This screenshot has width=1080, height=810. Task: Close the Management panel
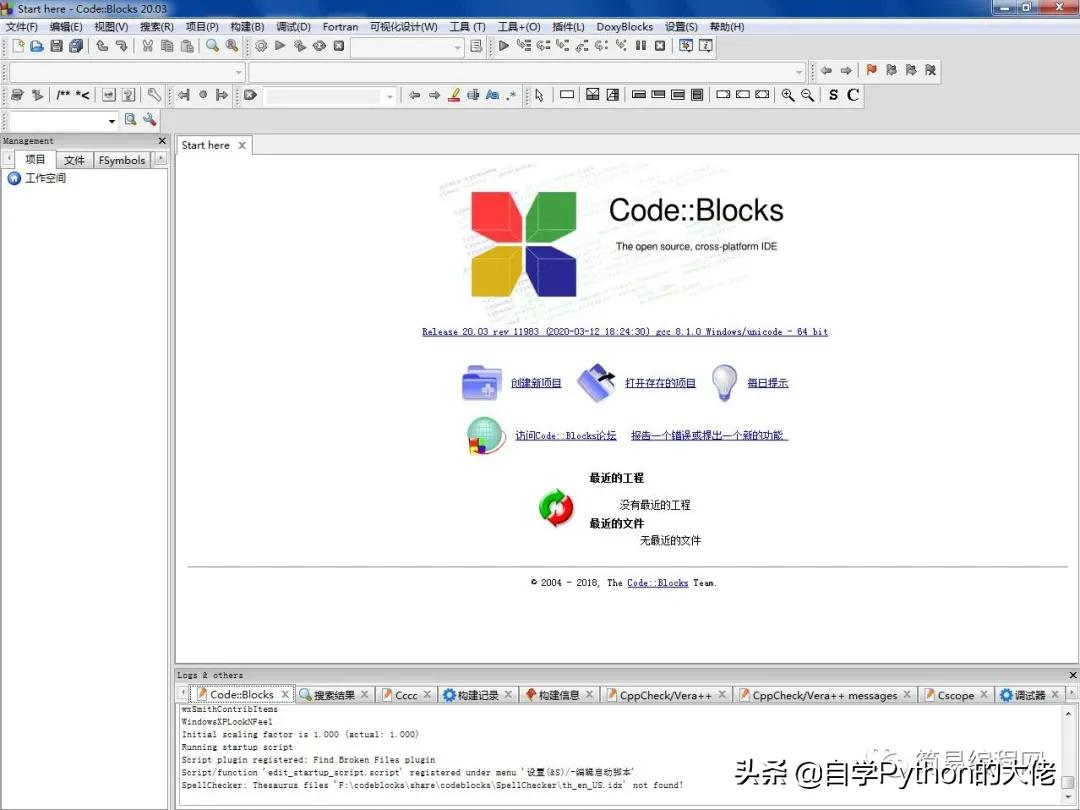(162, 141)
